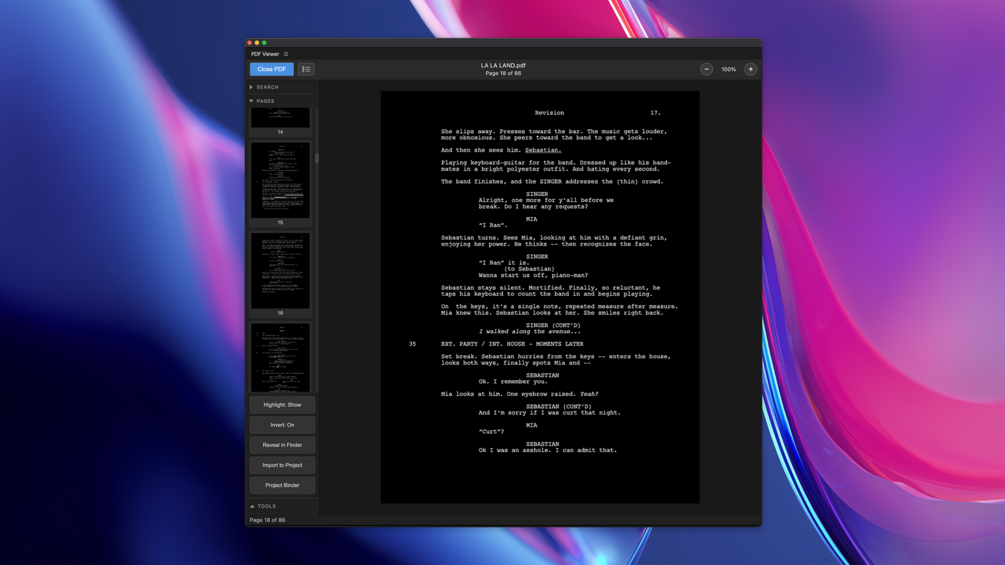Select the thumbnail below page 16
The height and width of the screenshot is (565, 1005).
[x=280, y=357]
